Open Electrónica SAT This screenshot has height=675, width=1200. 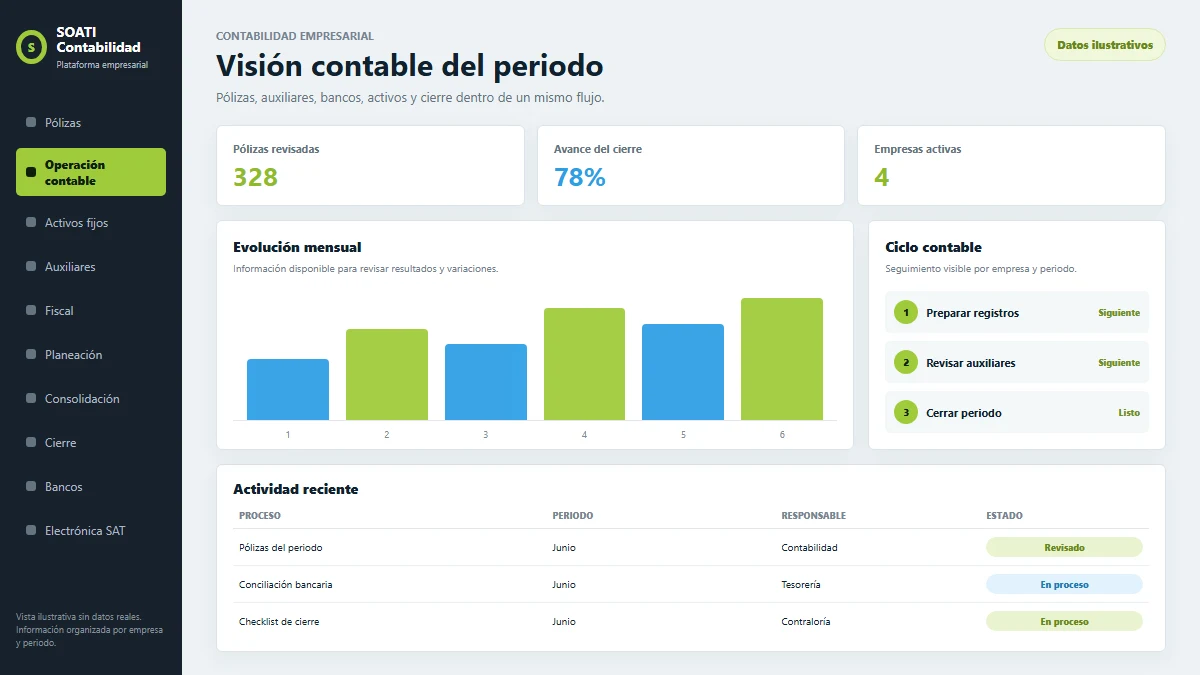91,530
